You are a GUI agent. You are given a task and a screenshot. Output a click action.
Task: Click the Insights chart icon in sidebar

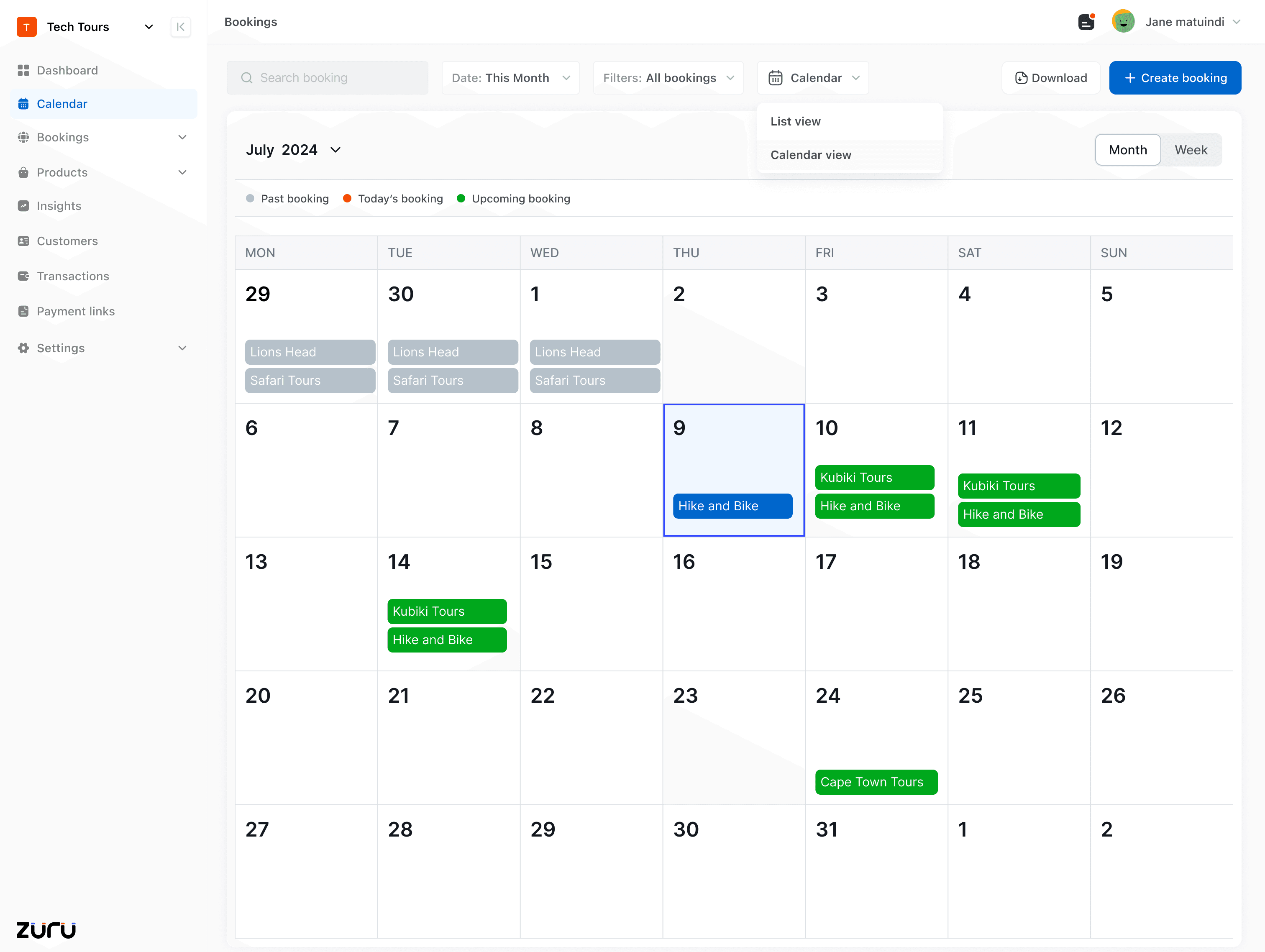[23, 206]
